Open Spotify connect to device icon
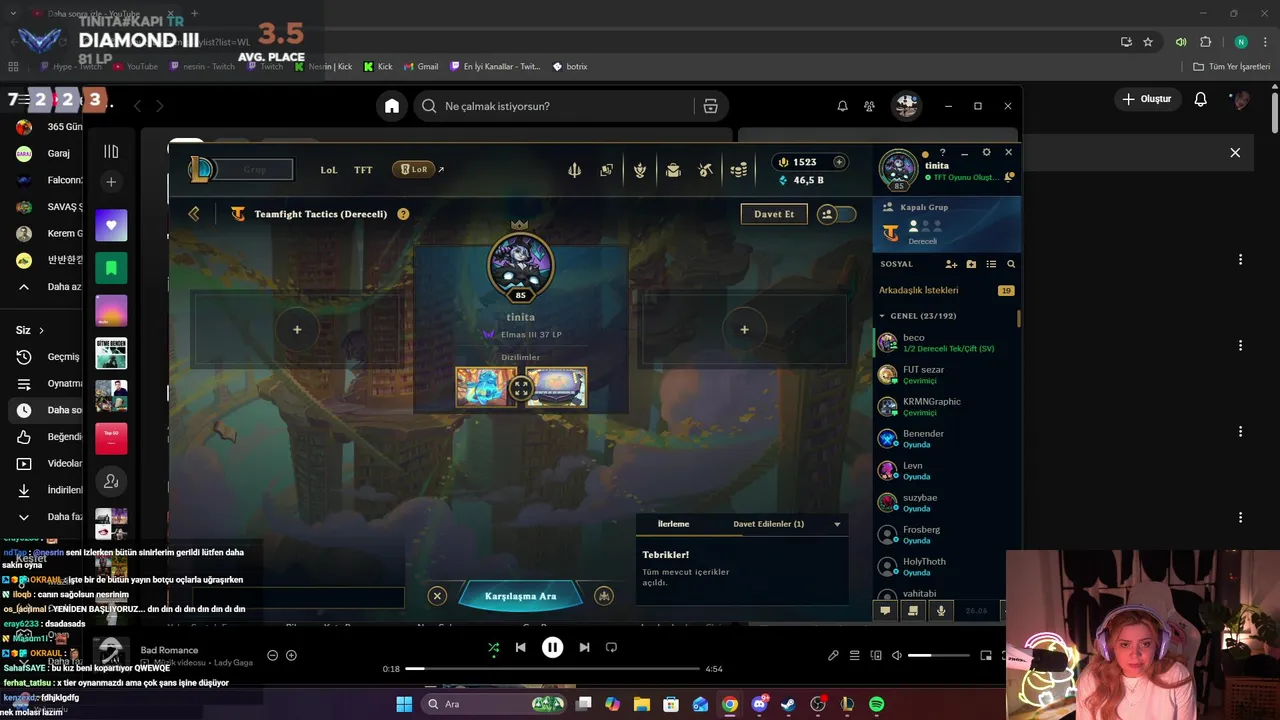Screen dimensions: 1280x720 coord(876,656)
